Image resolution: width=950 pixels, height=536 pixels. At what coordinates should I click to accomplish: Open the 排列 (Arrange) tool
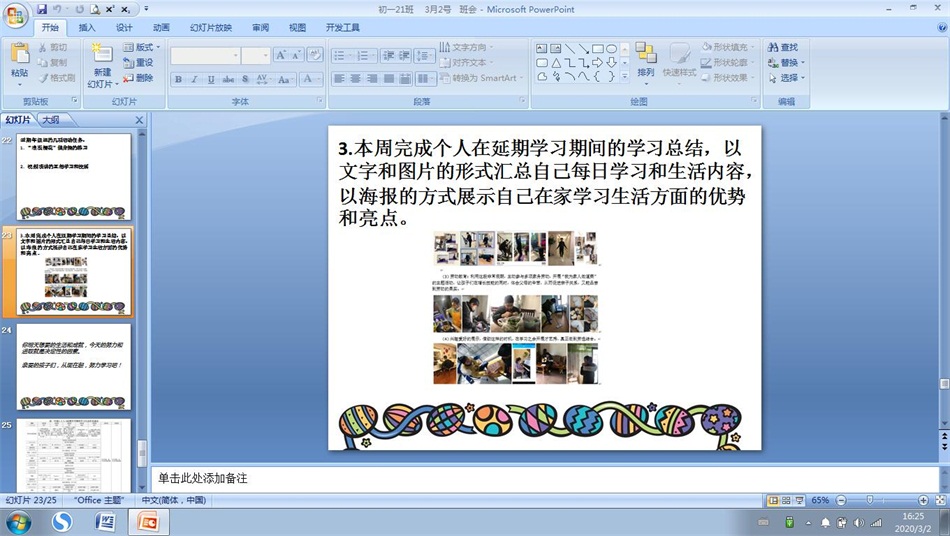(646, 60)
